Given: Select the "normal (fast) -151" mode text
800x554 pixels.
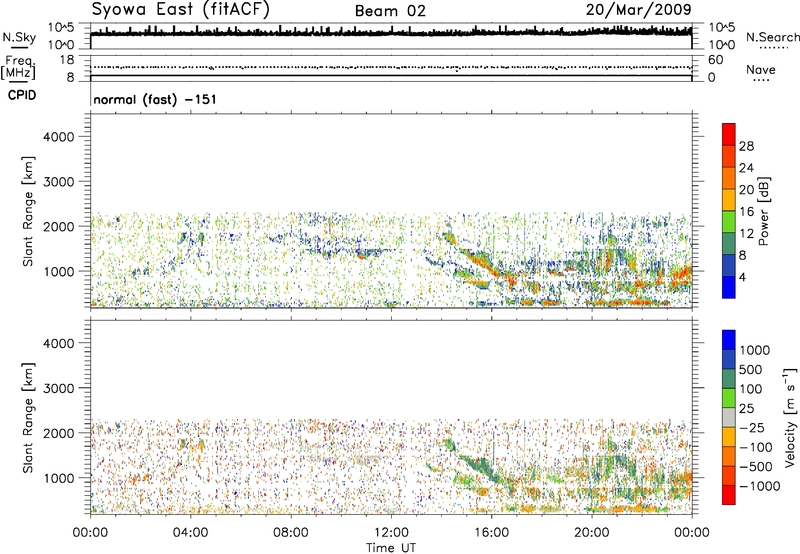Looking at the screenshot, I should tap(155, 99).
